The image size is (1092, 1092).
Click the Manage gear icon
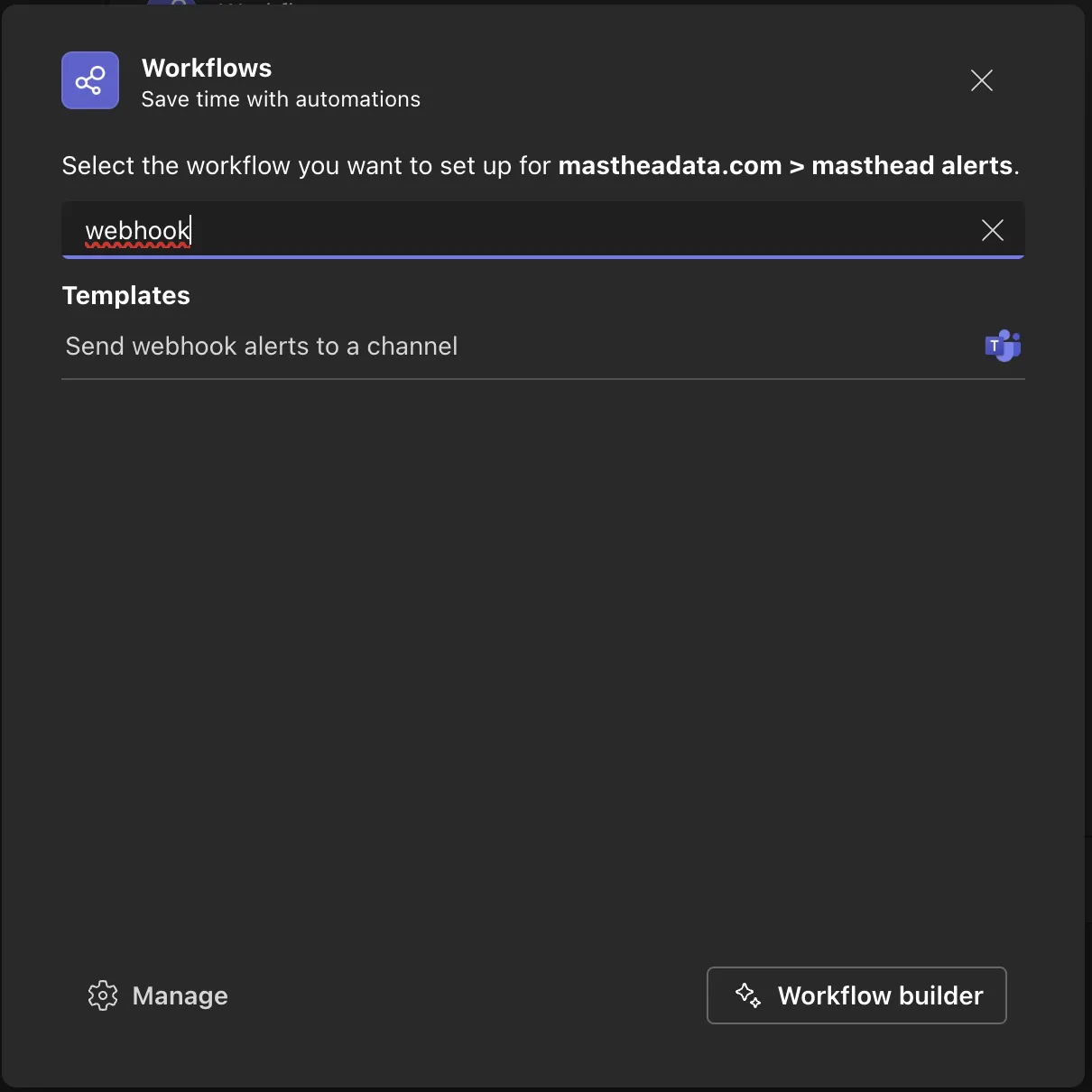(103, 995)
